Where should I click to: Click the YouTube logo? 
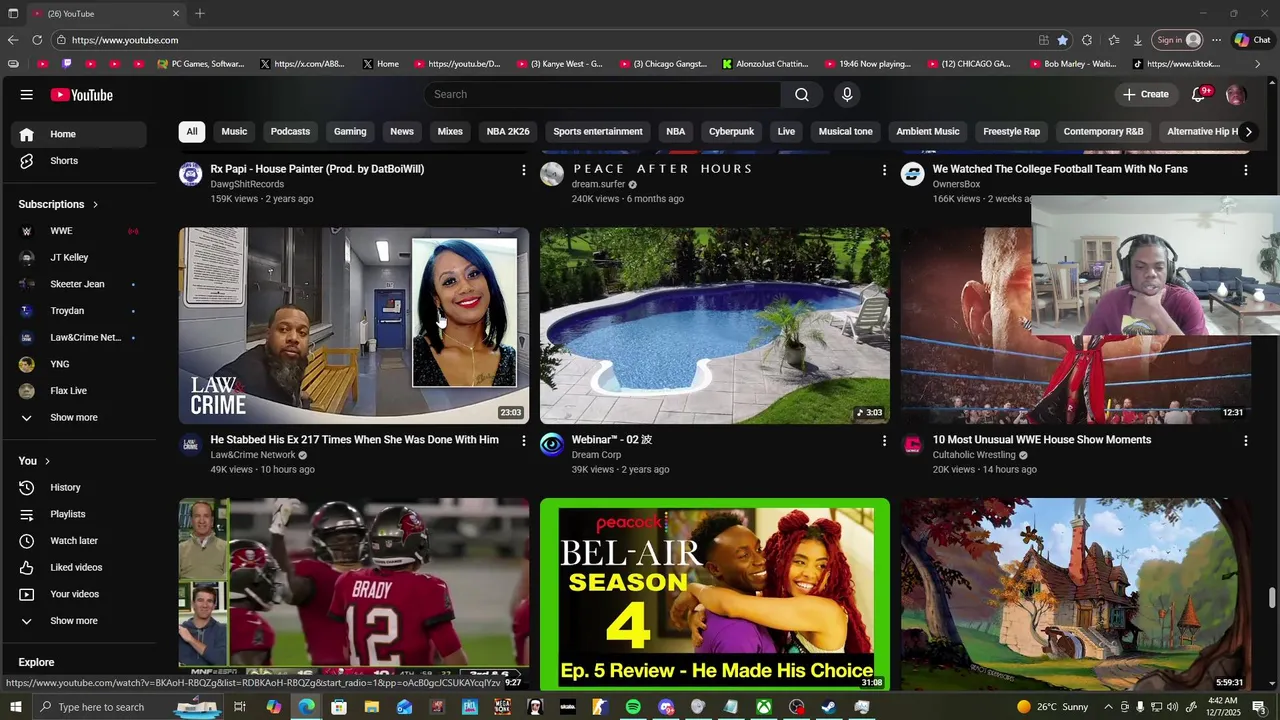coord(82,95)
